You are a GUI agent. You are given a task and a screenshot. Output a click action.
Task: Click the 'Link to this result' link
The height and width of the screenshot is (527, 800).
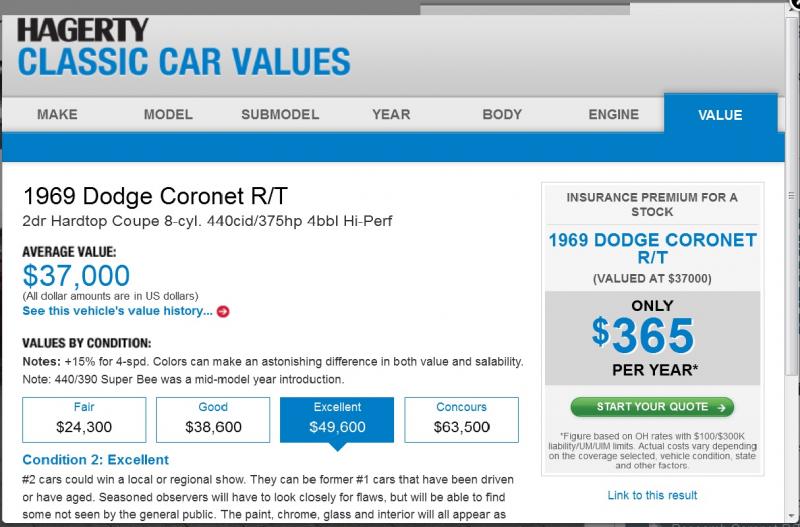[x=652, y=495]
